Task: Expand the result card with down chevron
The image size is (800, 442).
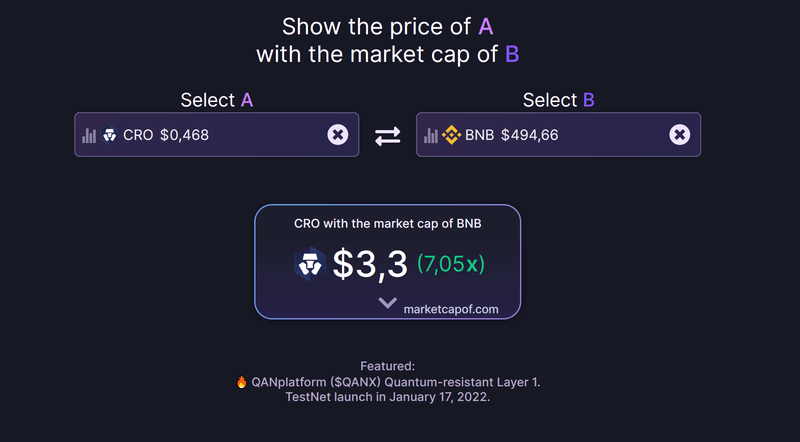Action: [388, 304]
